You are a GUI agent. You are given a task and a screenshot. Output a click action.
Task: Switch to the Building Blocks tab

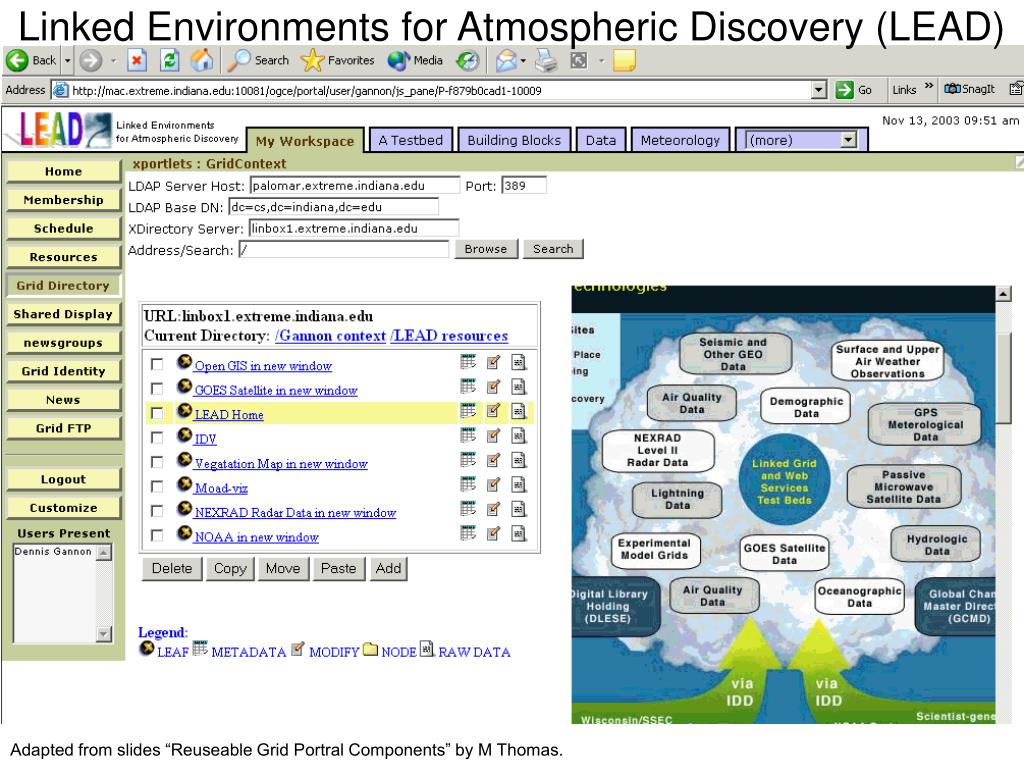[x=514, y=140]
